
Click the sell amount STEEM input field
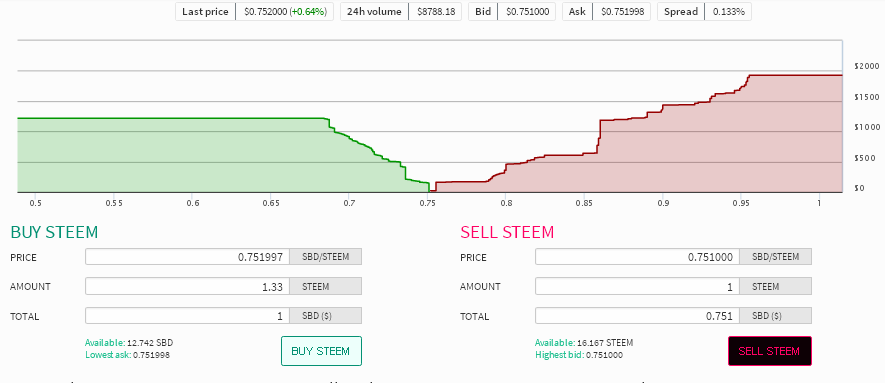click(637, 286)
